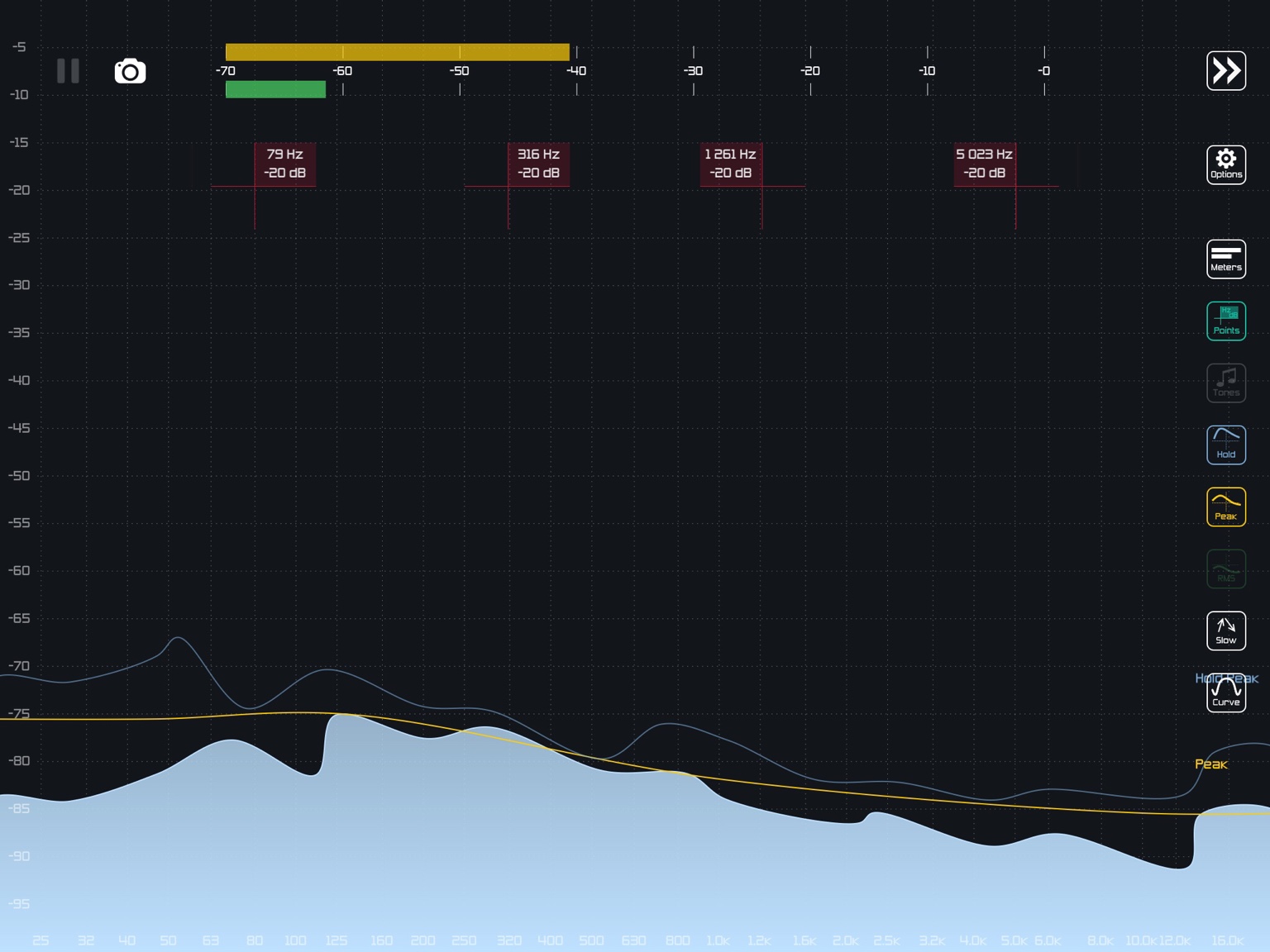Click the 100 frequency axis label
This screenshot has height=952, width=1270.
pos(295,940)
